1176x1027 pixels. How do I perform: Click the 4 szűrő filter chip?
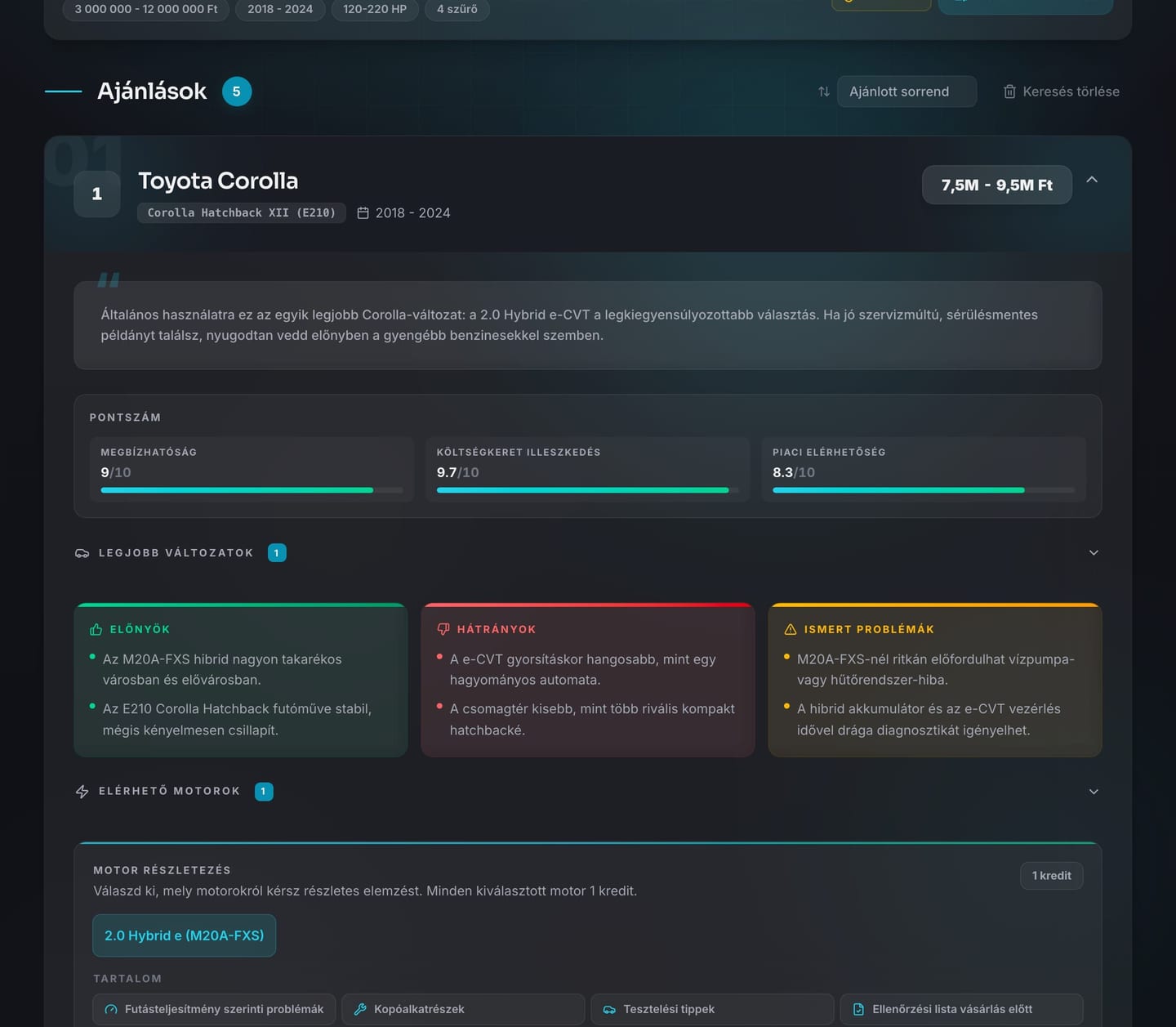point(457,9)
